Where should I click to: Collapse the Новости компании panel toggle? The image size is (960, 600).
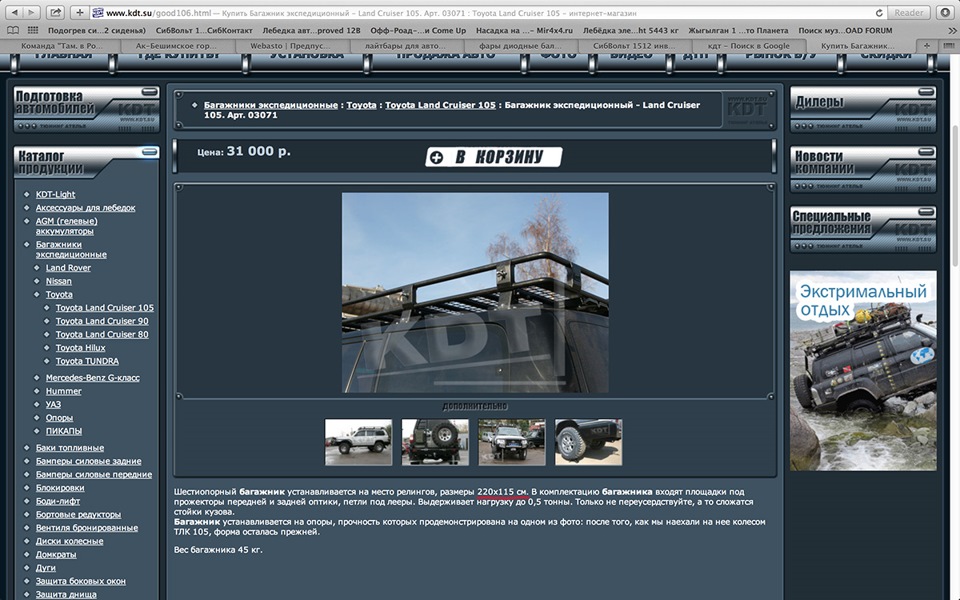pos(926,151)
